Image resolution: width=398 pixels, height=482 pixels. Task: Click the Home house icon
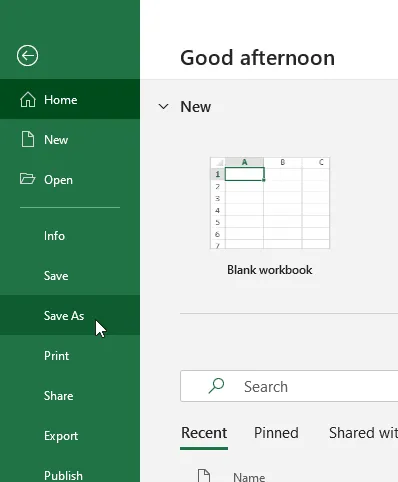28,99
